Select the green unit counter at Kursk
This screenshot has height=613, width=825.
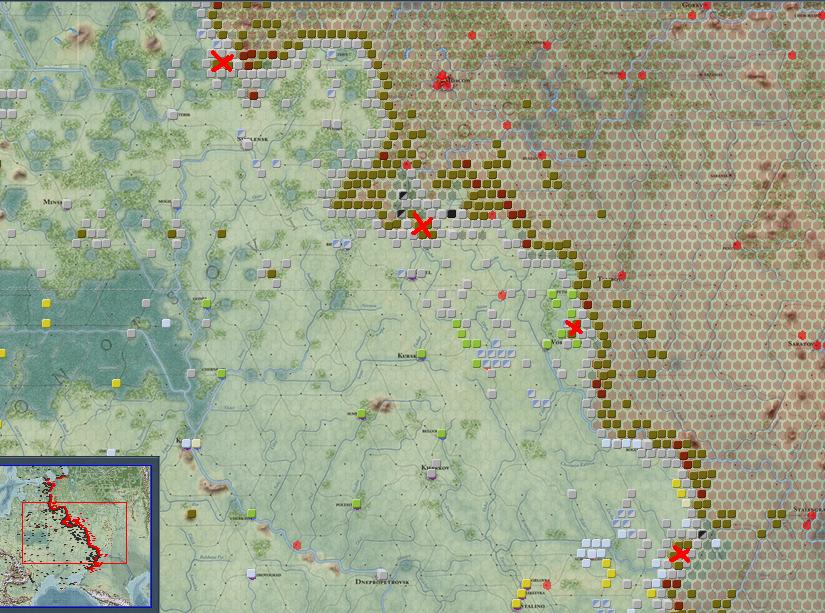421,355
